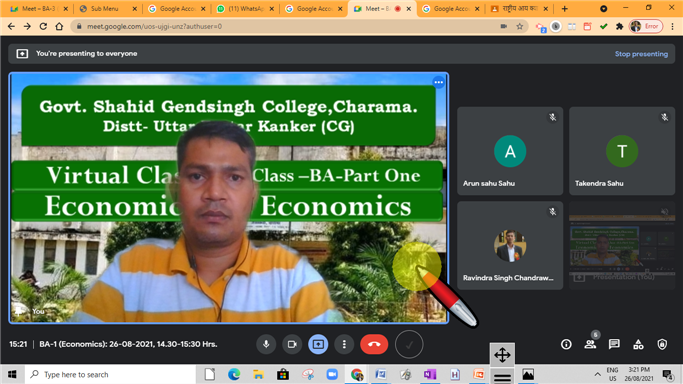Open the Photos taskbar icon
This screenshot has height=384, width=683.
click(528, 374)
